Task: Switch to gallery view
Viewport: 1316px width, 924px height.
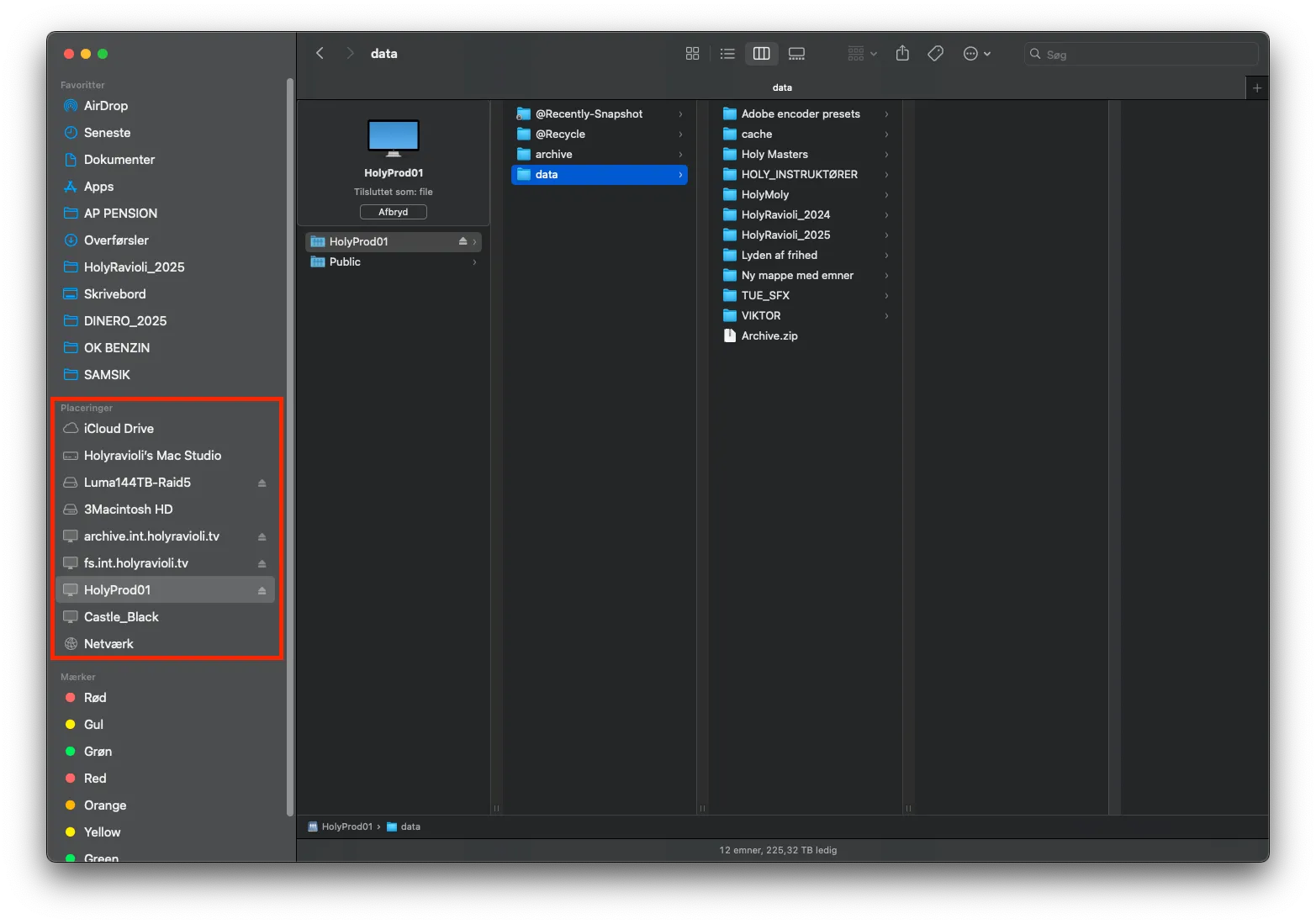Action: coord(796,54)
